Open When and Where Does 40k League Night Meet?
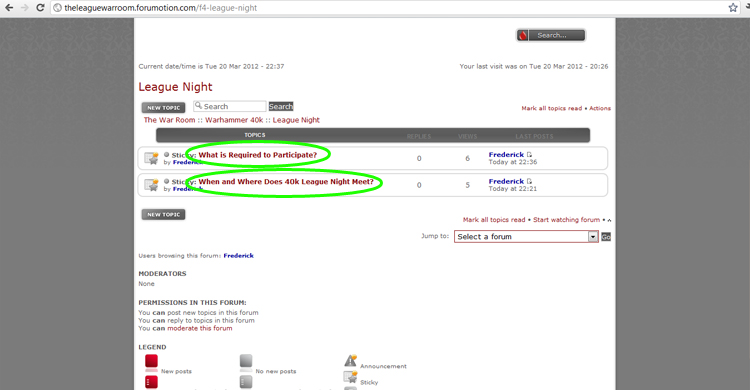 [286, 182]
